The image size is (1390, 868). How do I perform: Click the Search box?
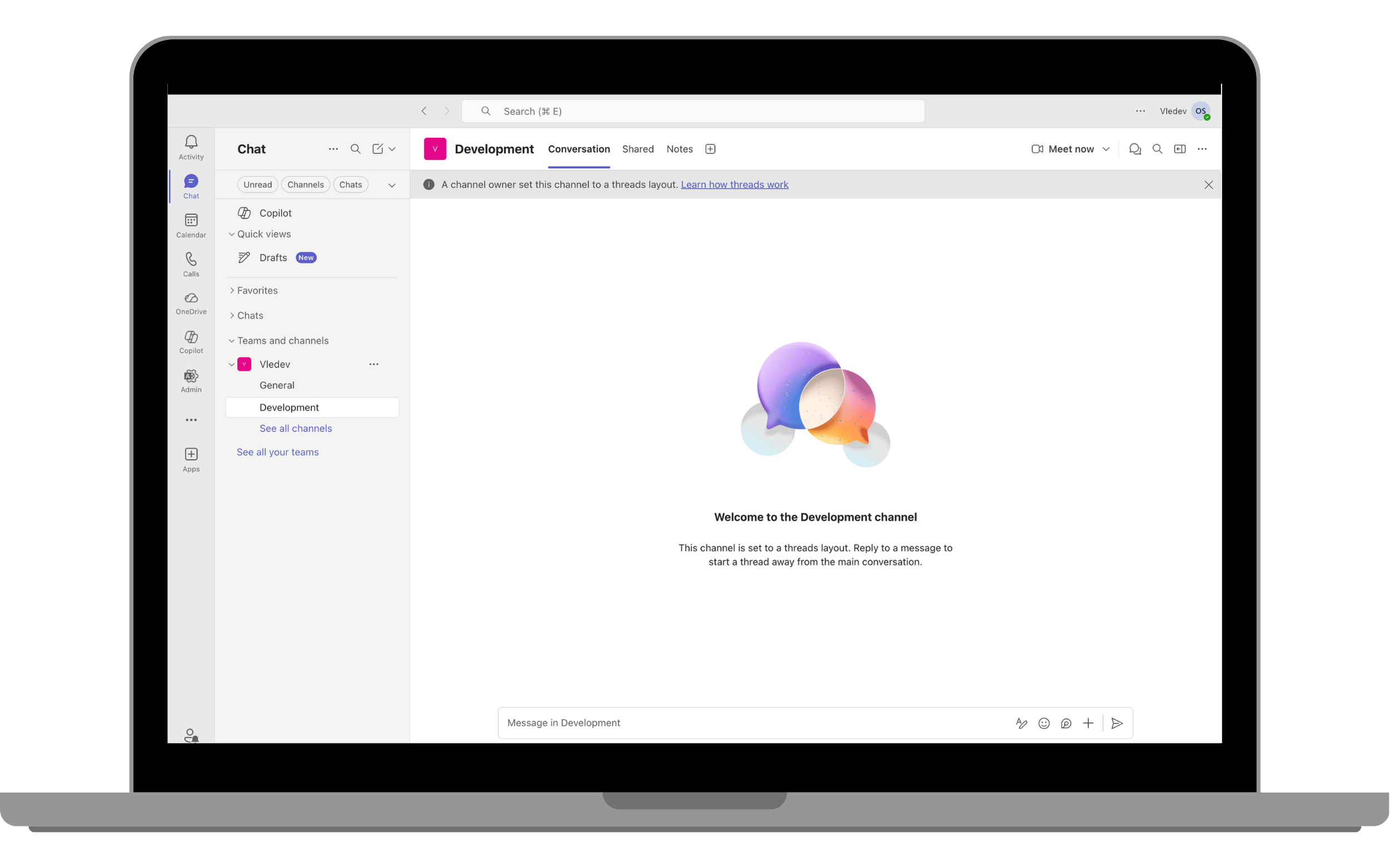693,111
